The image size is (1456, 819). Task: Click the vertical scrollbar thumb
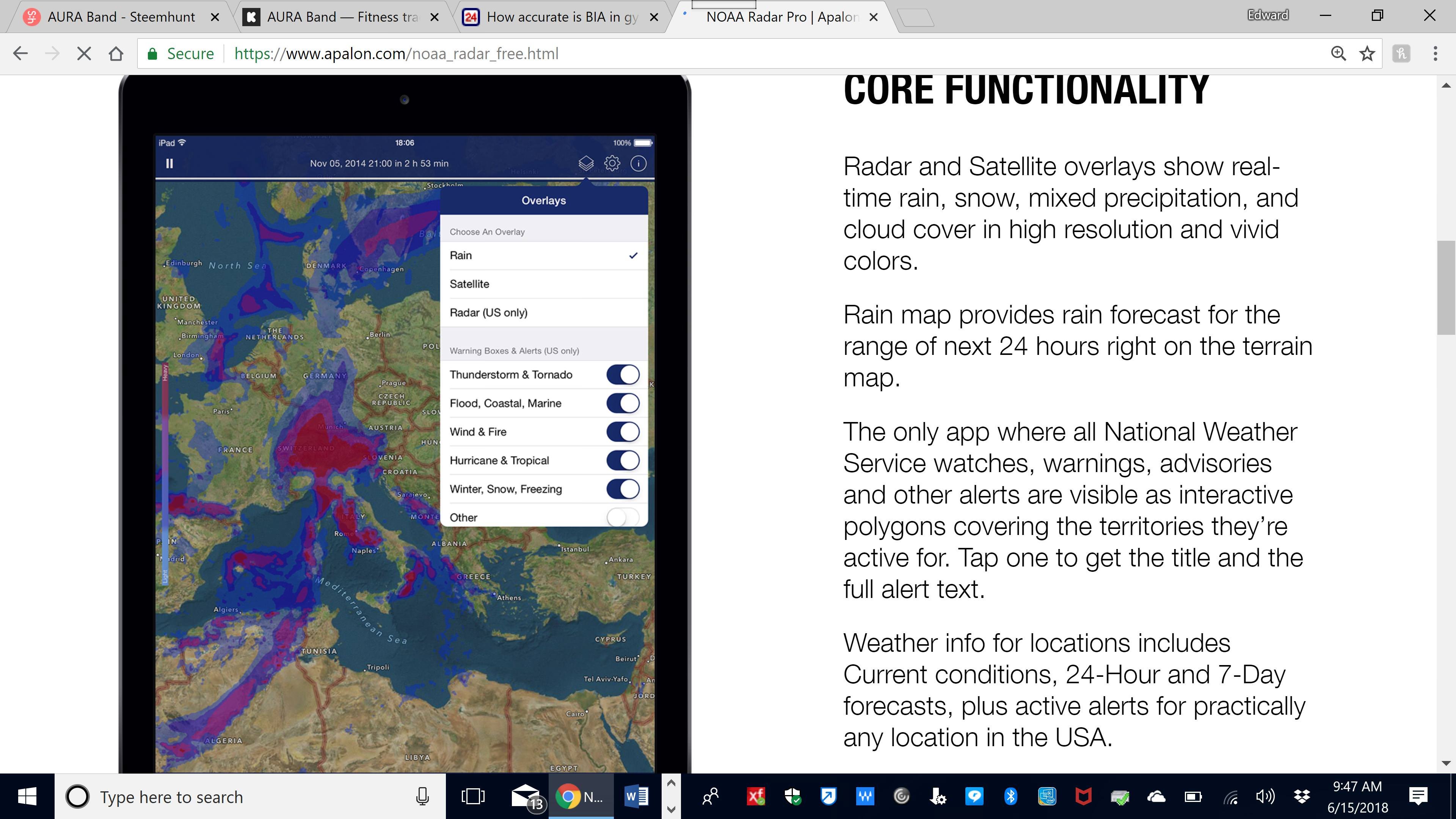[x=1447, y=287]
